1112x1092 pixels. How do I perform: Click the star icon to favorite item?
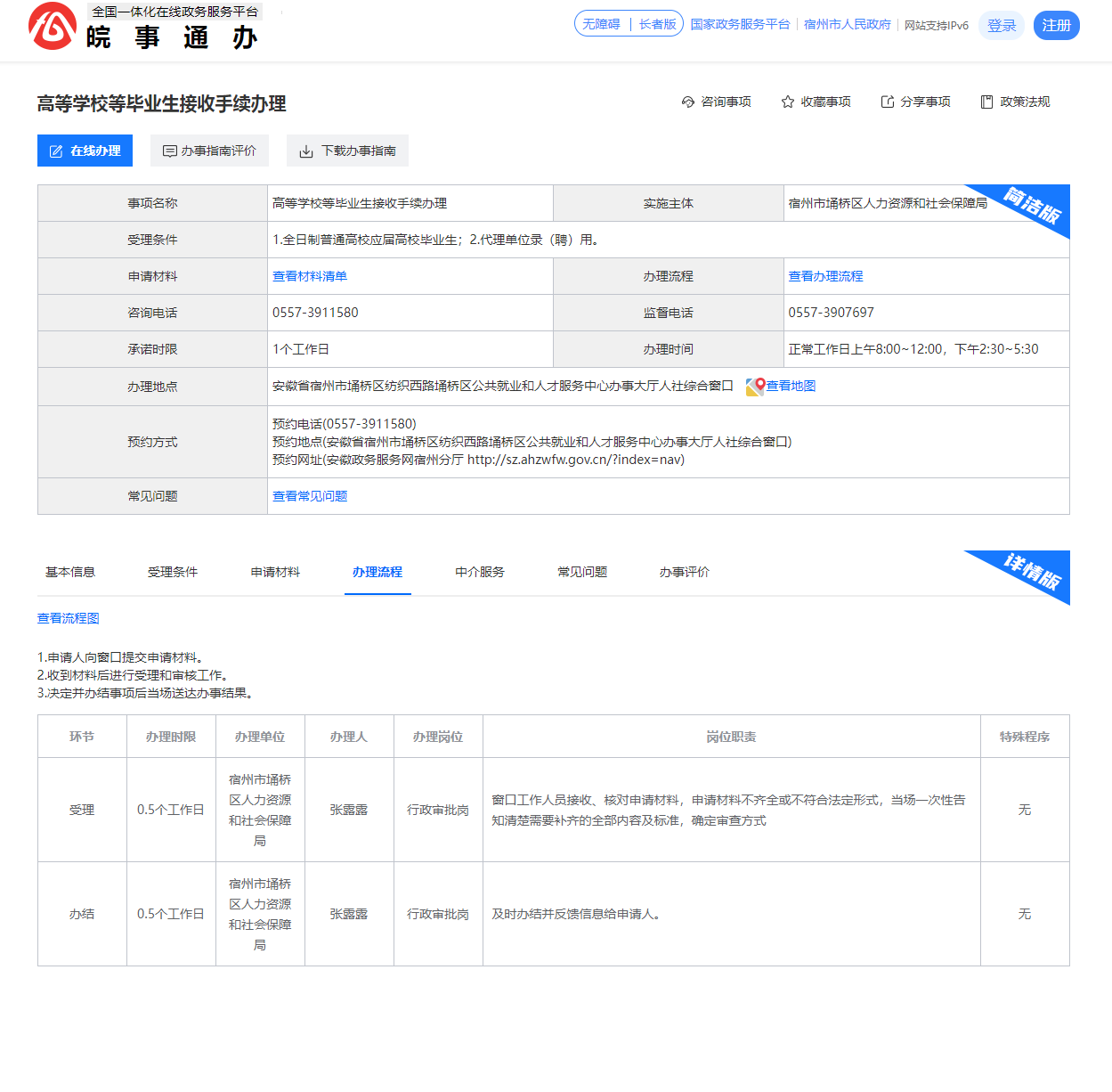(x=787, y=102)
